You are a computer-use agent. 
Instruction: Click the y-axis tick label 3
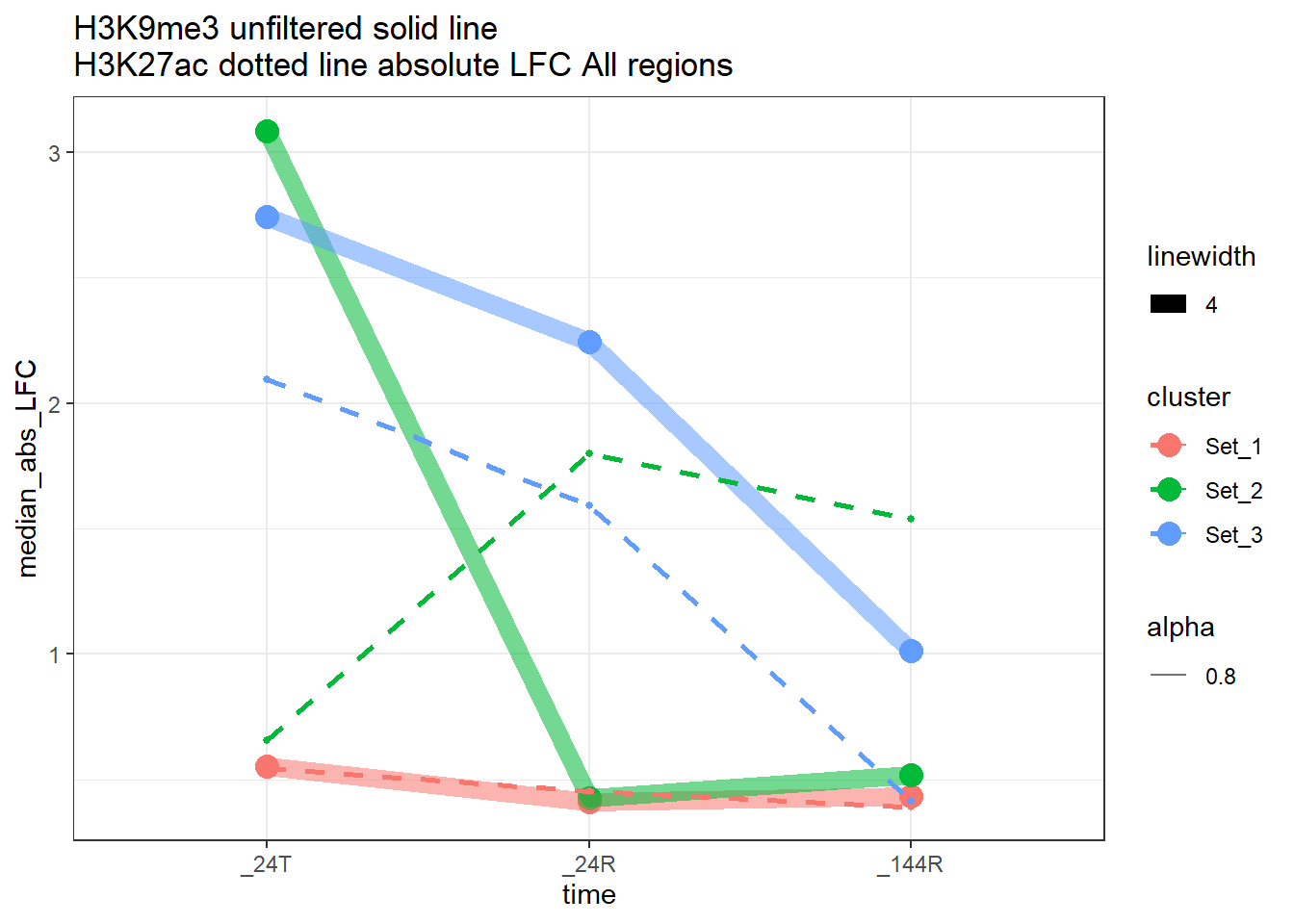click(54, 153)
